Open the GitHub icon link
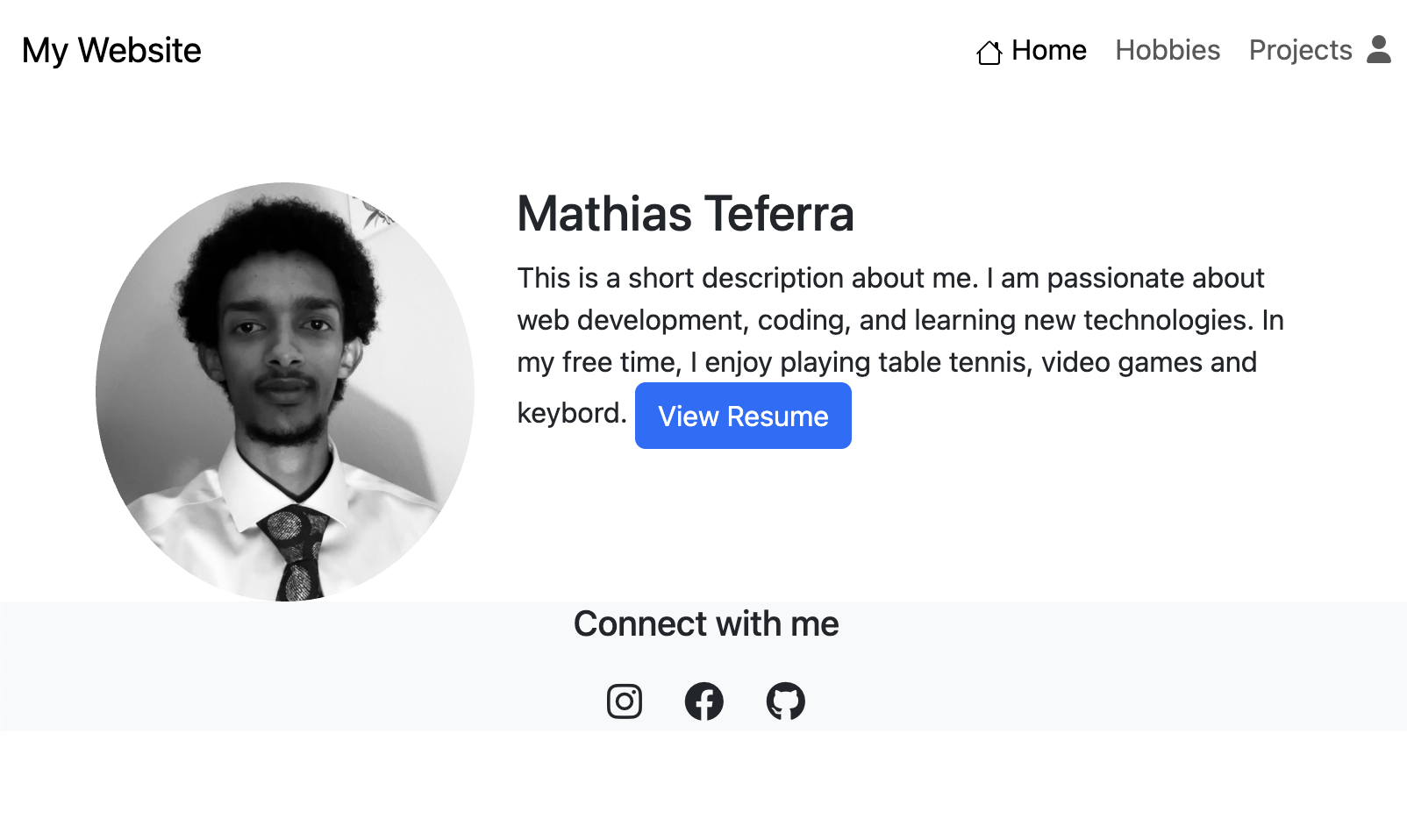The image size is (1407, 840). coord(785,701)
